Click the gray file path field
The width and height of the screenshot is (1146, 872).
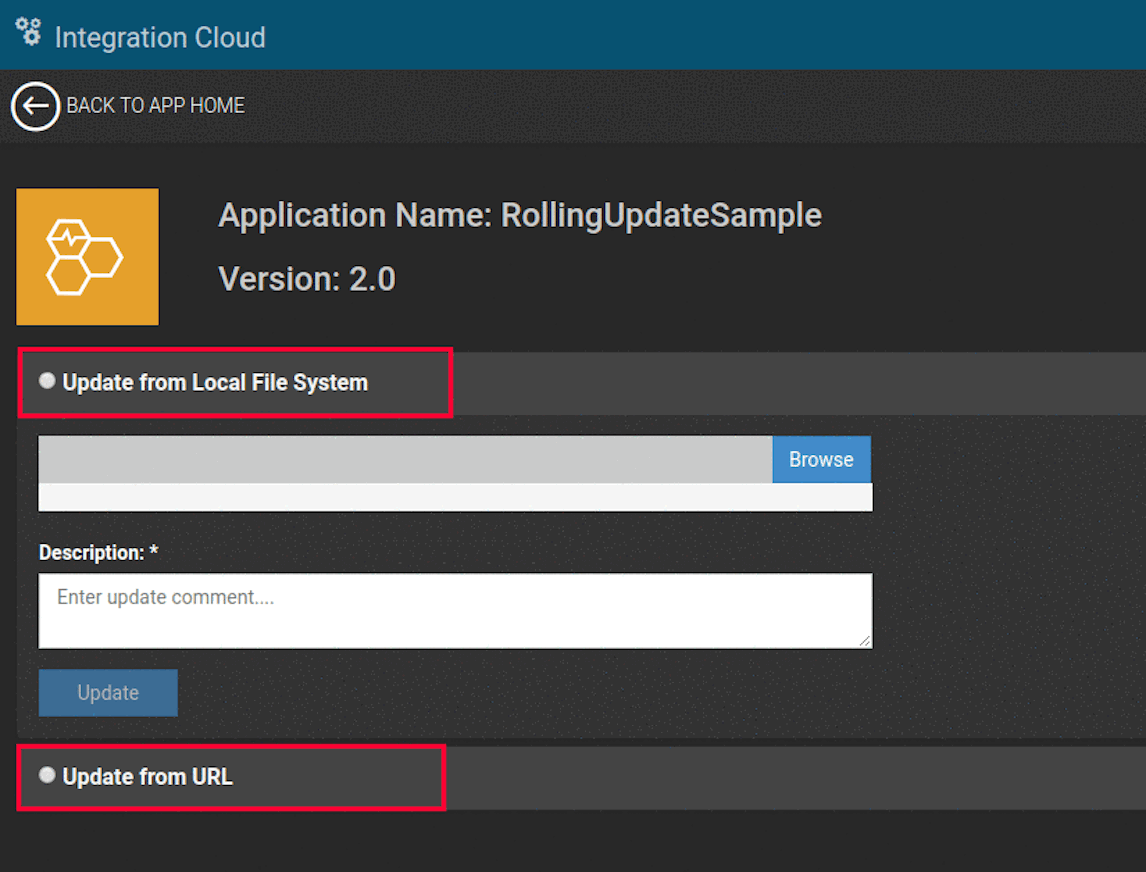point(405,459)
